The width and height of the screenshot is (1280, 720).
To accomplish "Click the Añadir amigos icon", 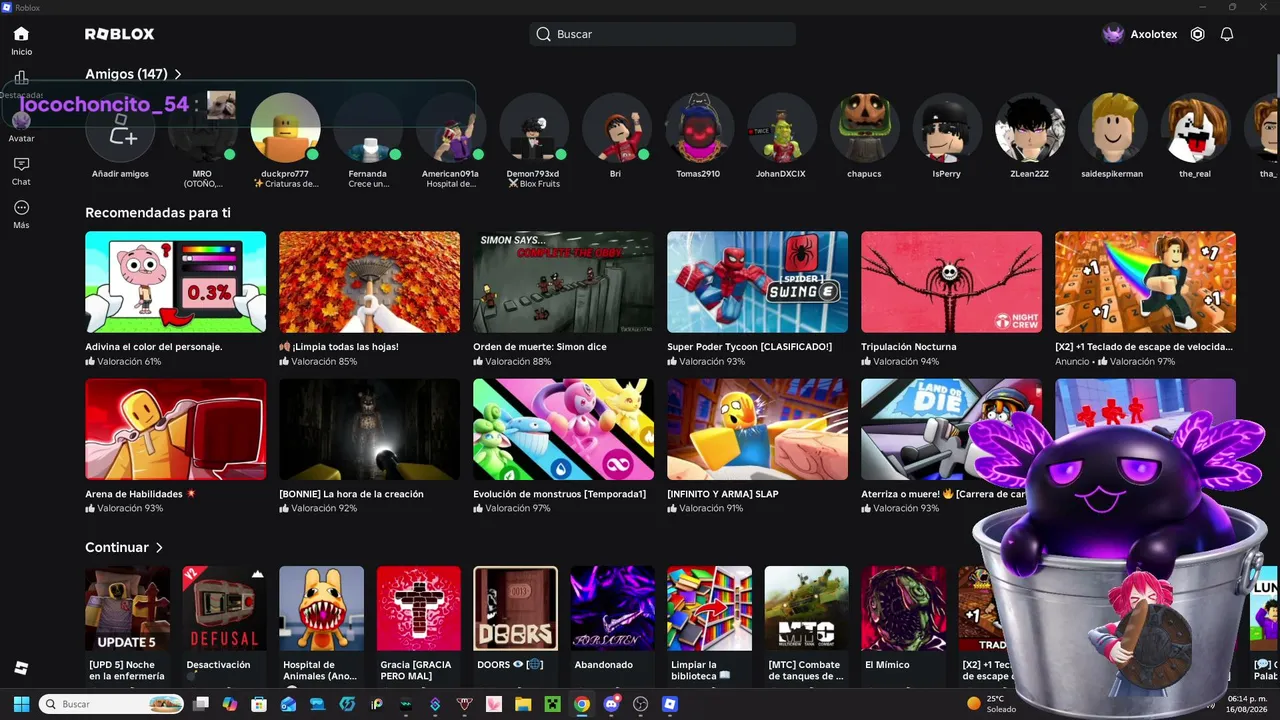I will coord(120,127).
